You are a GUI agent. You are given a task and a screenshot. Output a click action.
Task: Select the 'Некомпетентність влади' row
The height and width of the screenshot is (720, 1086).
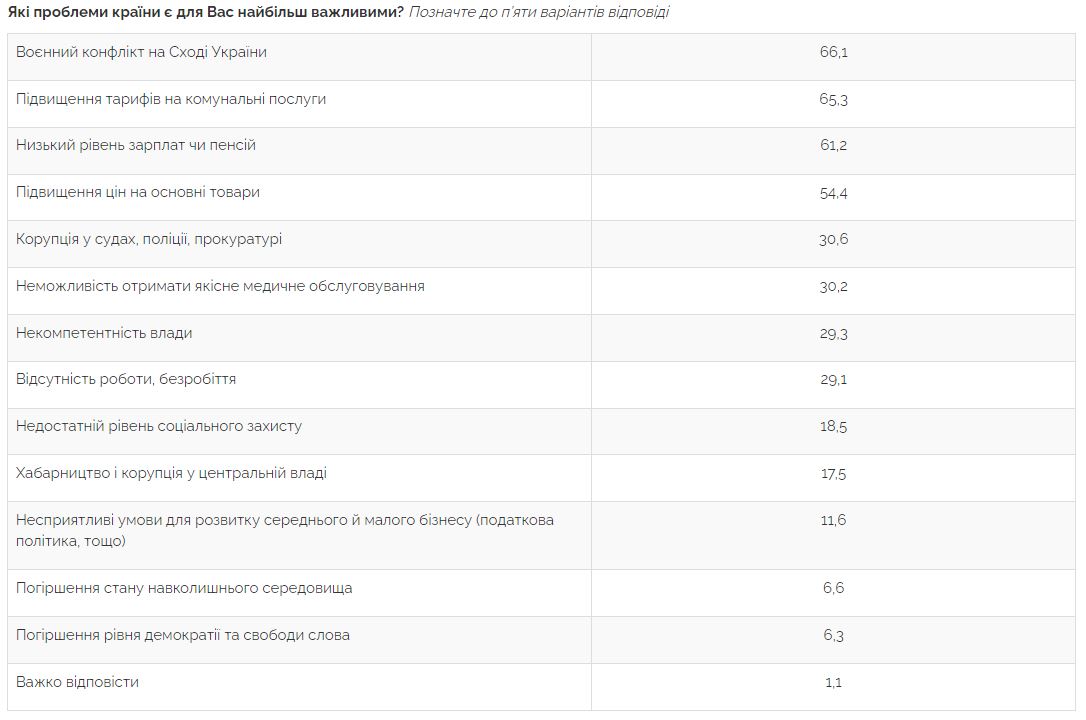coord(104,333)
